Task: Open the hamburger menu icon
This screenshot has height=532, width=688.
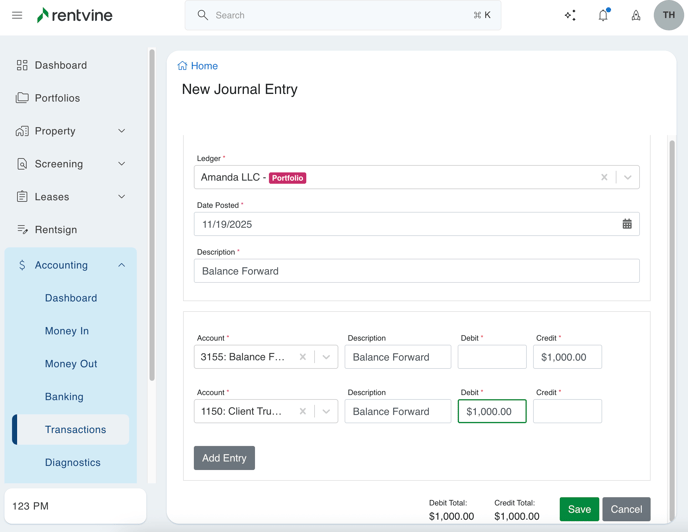Action: pyautogui.click(x=17, y=16)
